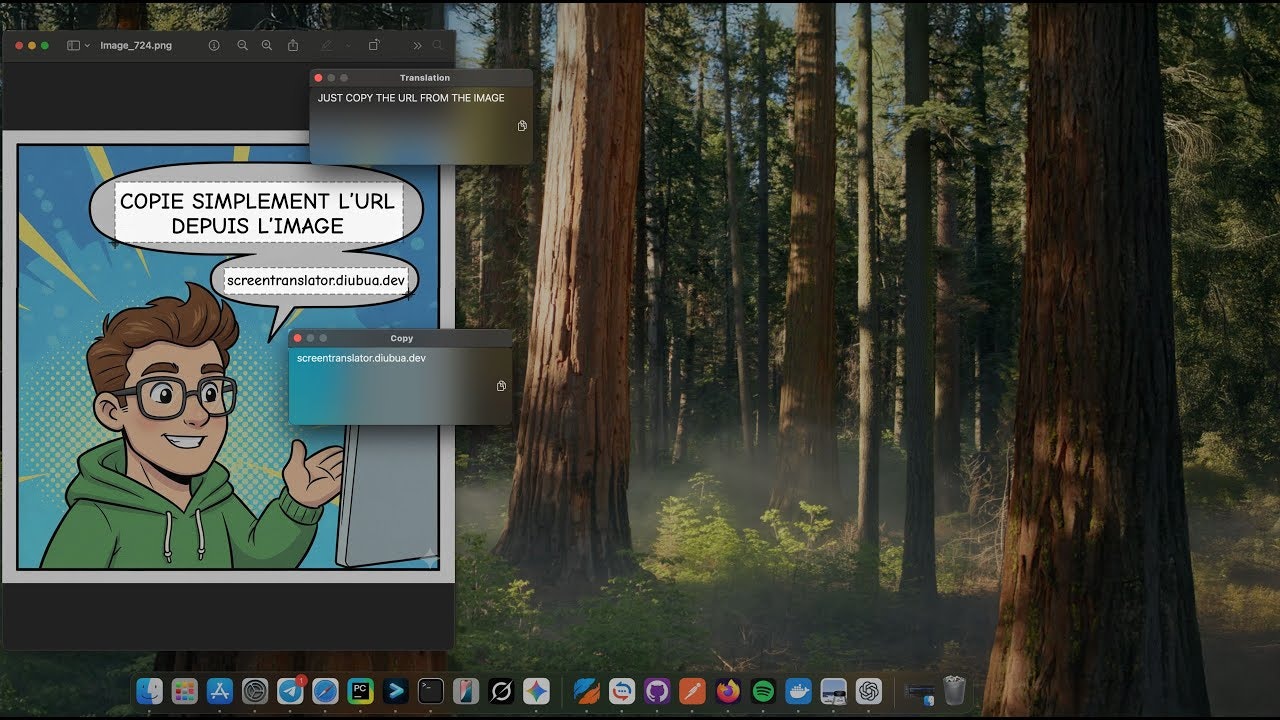Open the sidebar options dropdown chevron in Preview
Screen dimensions: 1280x720
click(87, 45)
